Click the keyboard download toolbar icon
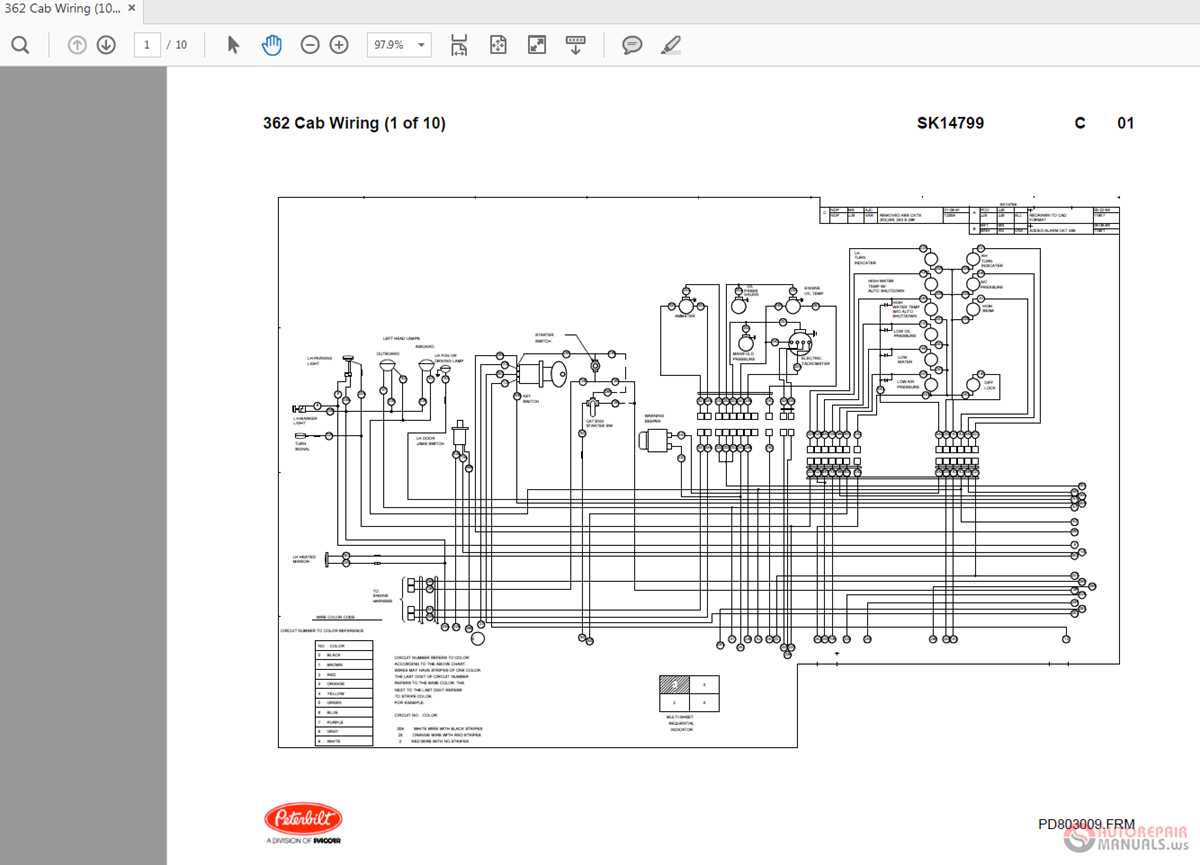The image size is (1200, 865). click(575, 45)
